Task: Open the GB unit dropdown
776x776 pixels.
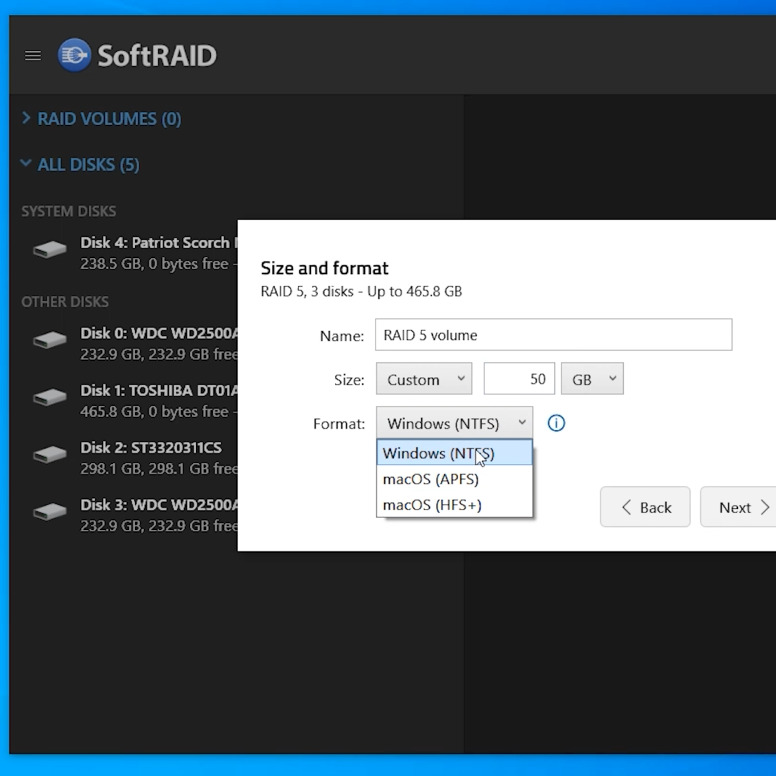Action: point(592,379)
